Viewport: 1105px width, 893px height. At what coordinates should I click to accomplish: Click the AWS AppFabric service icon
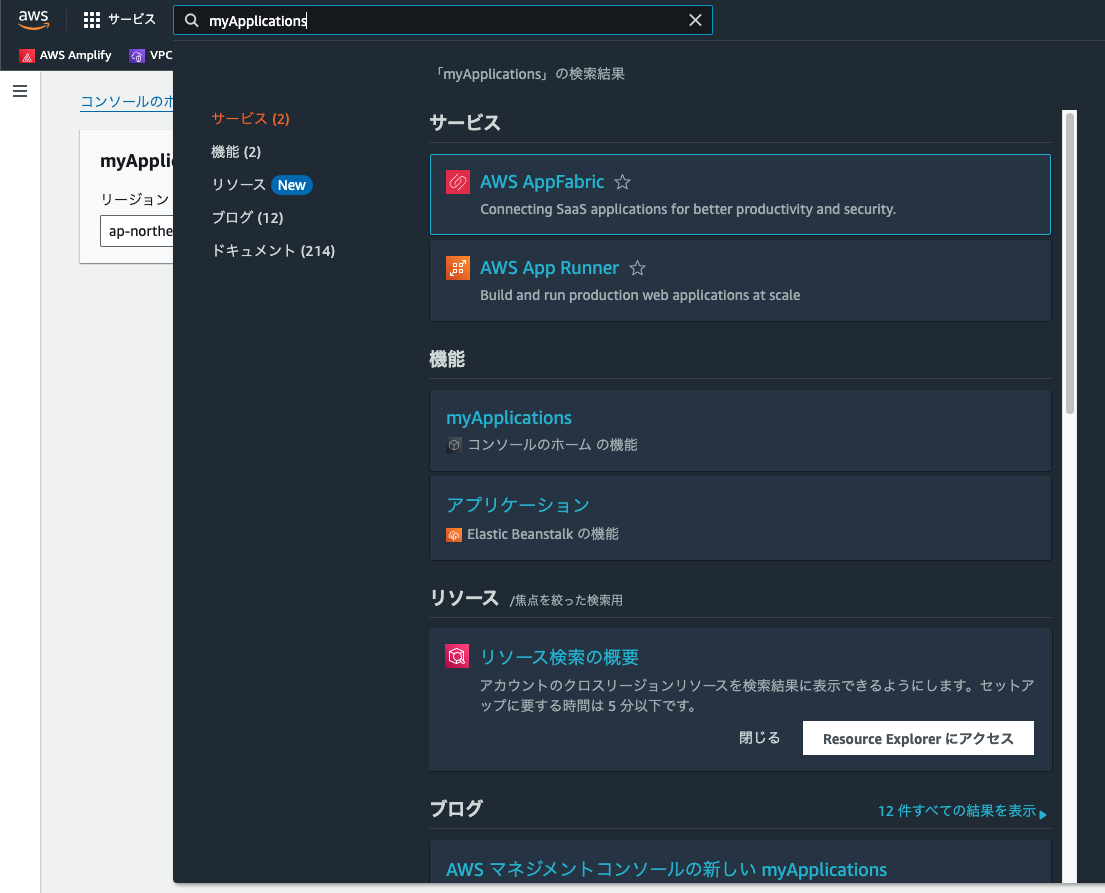point(457,182)
